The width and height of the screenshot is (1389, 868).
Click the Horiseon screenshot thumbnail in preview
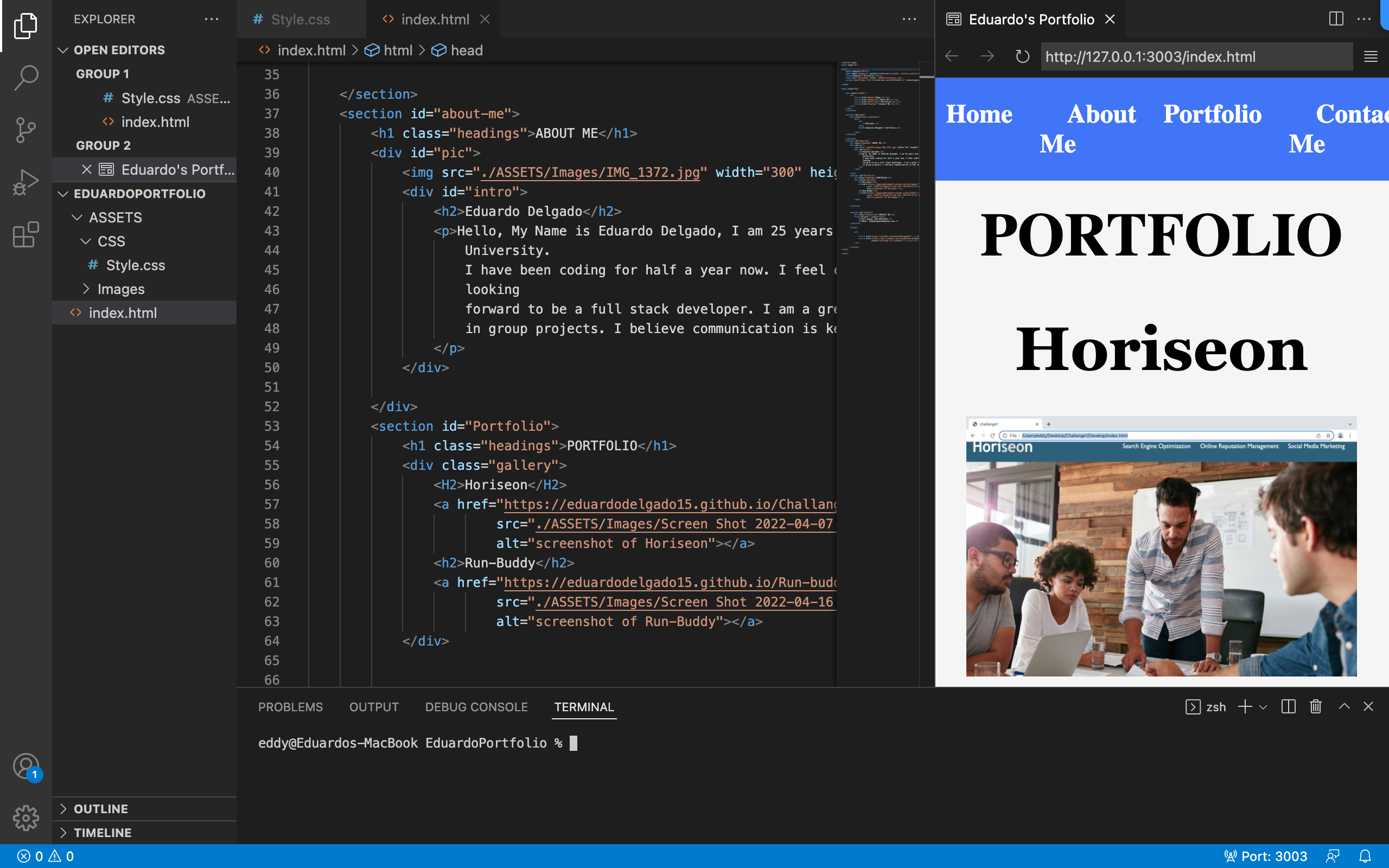pyautogui.click(x=1161, y=546)
